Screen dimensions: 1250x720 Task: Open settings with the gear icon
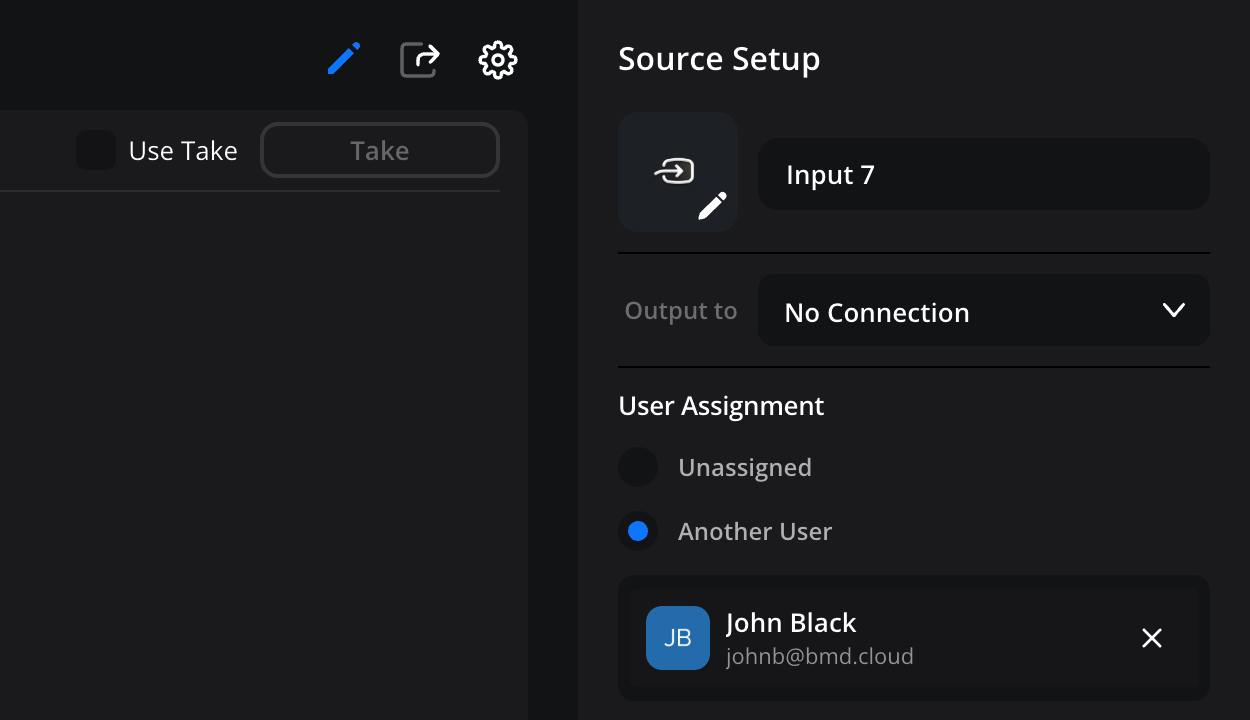[x=498, y=60]
